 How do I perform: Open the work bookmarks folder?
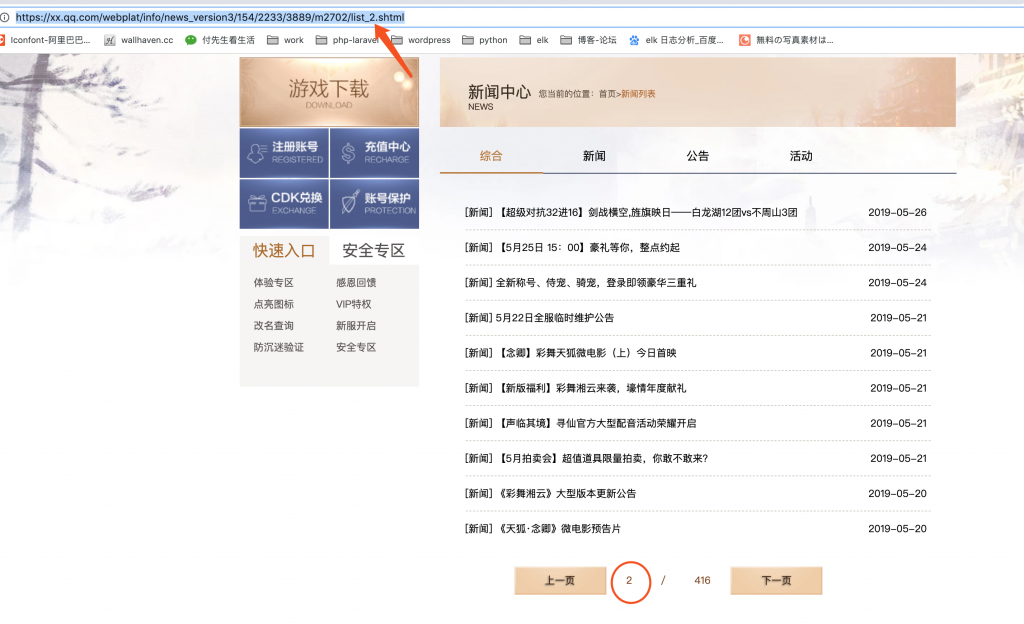click(285, 40)
